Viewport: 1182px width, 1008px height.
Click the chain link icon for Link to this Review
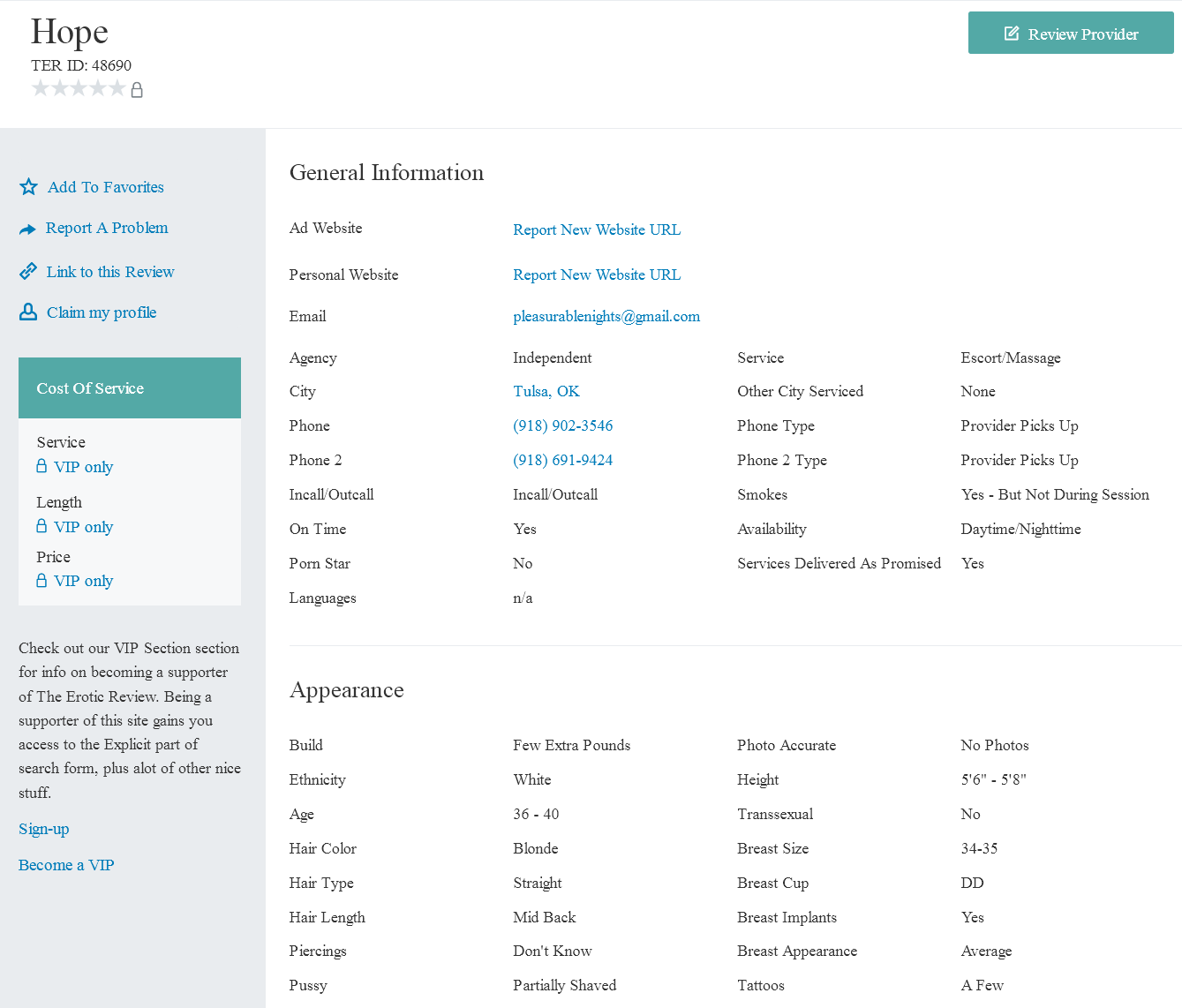click(x=28, y=271)
